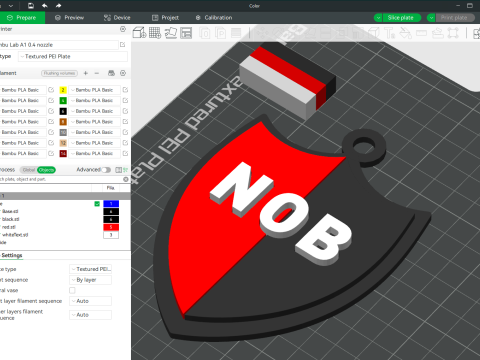This screenshot has width=480, height=360.
Task: Select the Settings tab under object list
Action: [x=12, y=255]
